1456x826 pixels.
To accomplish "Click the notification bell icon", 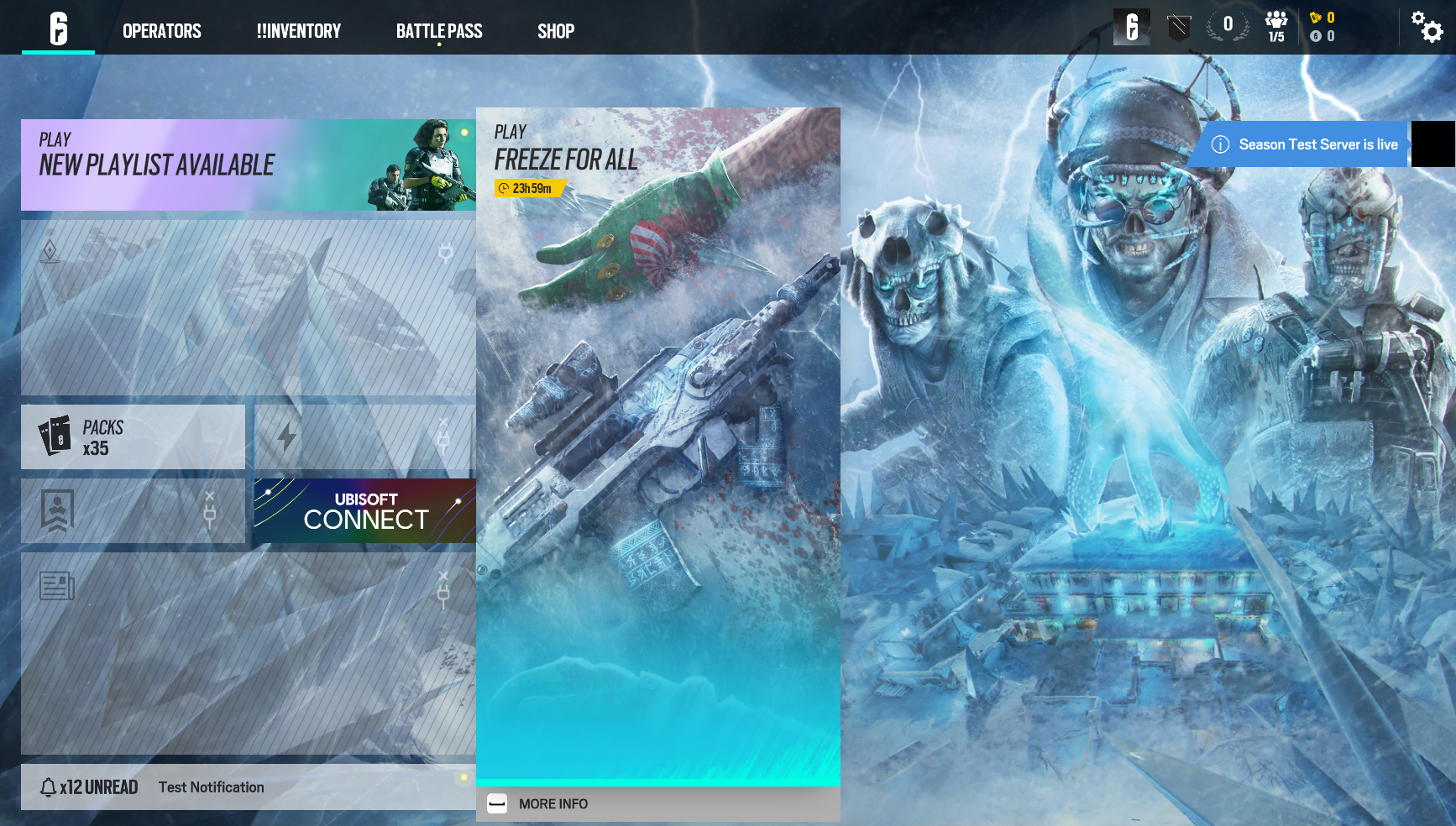I will (x=49, y=787).
